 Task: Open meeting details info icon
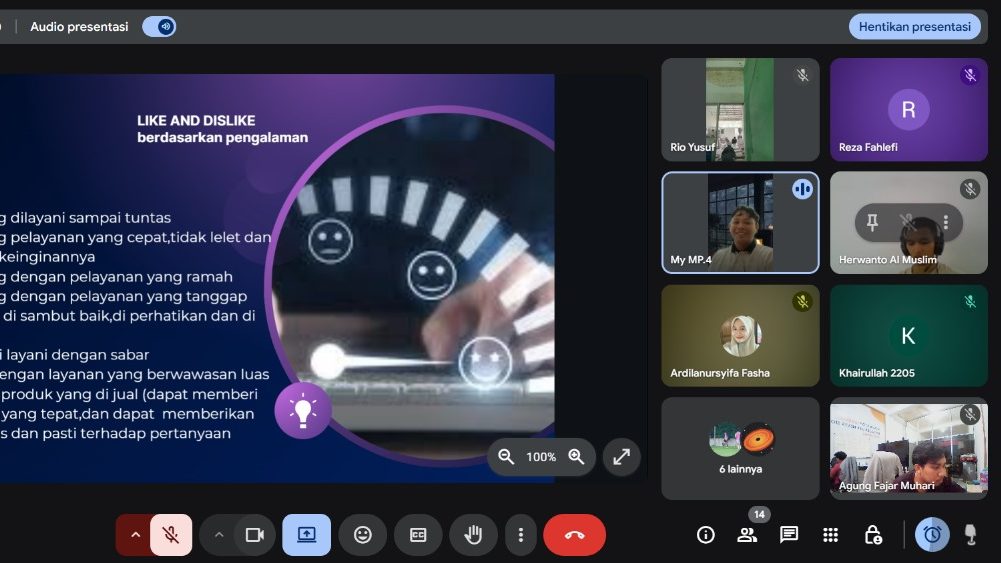[x=706, y=535]
